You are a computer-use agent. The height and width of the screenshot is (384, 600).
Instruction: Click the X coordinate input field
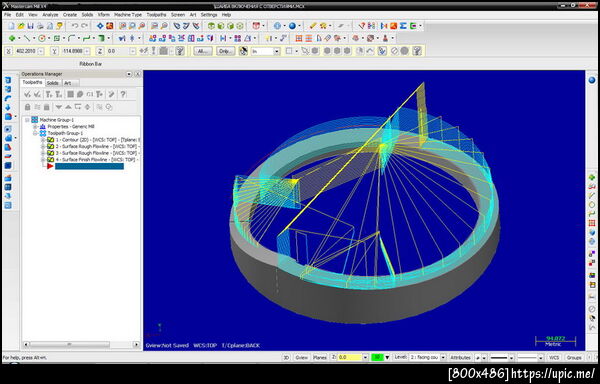[x=26, y=51]
